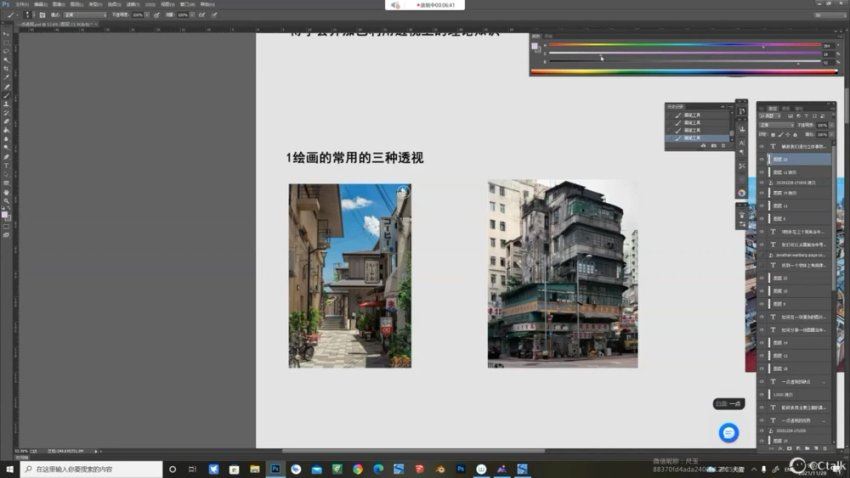Switch to the 通道 (Channels) tab
Screen dimensions: 850x478
point(786,108)
